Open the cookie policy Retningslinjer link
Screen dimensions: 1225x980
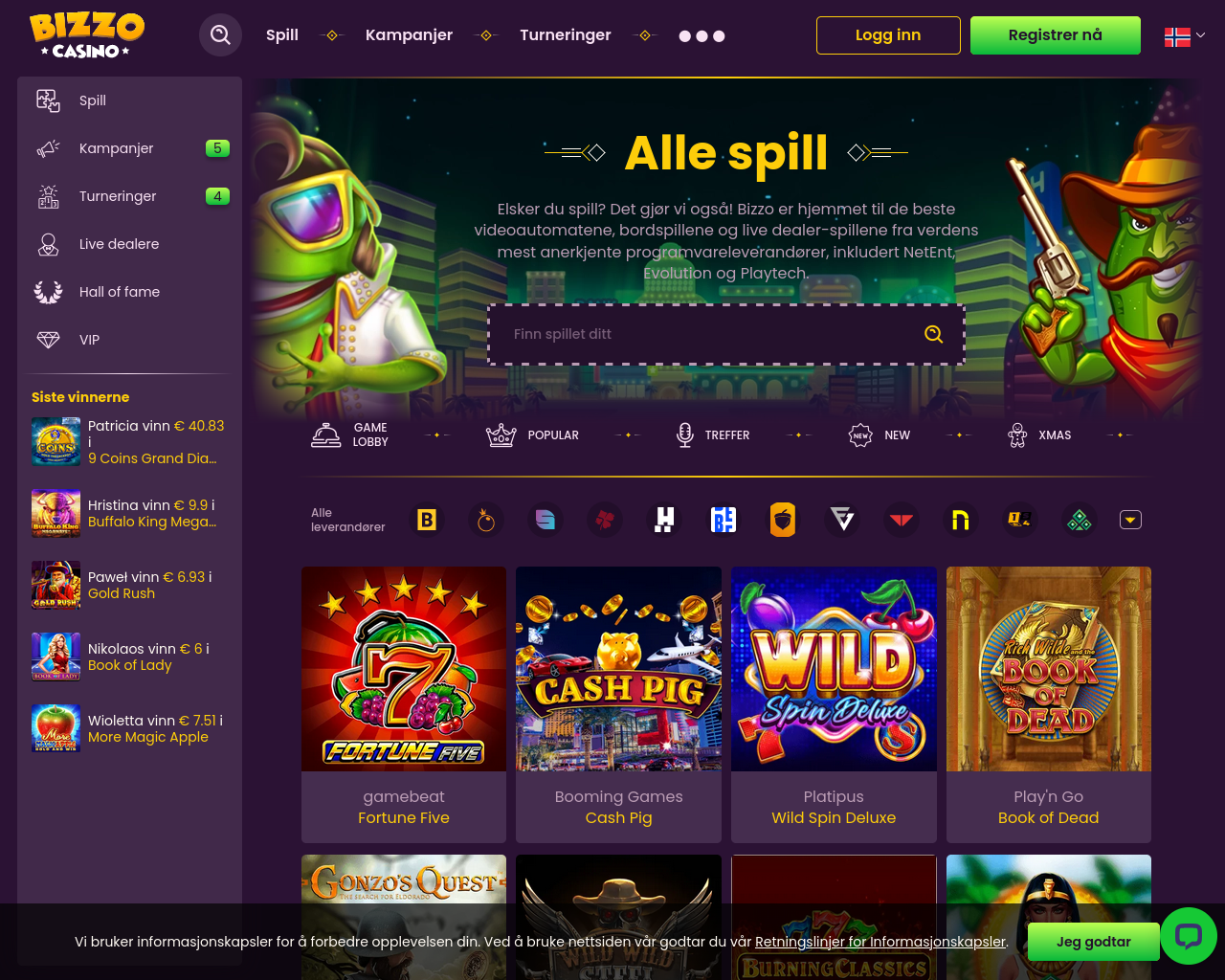click(880, 942)
